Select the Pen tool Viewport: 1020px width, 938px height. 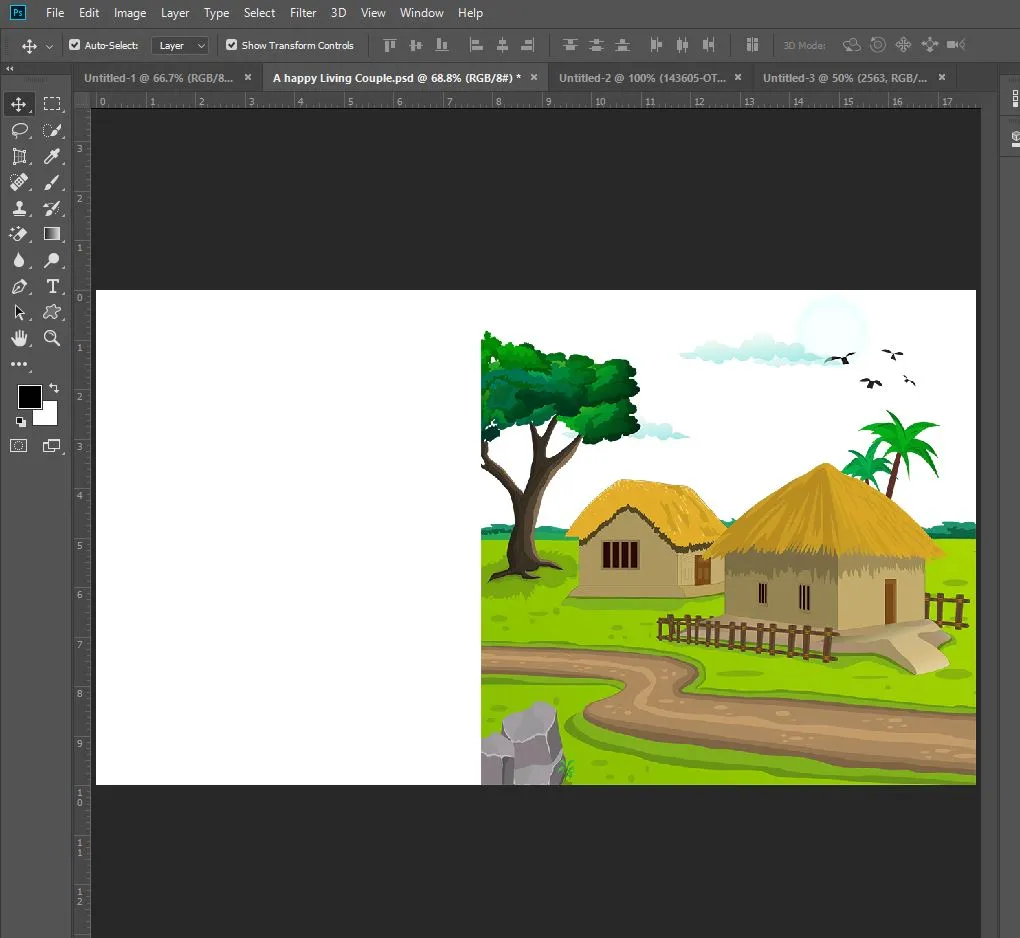(19, 286)
